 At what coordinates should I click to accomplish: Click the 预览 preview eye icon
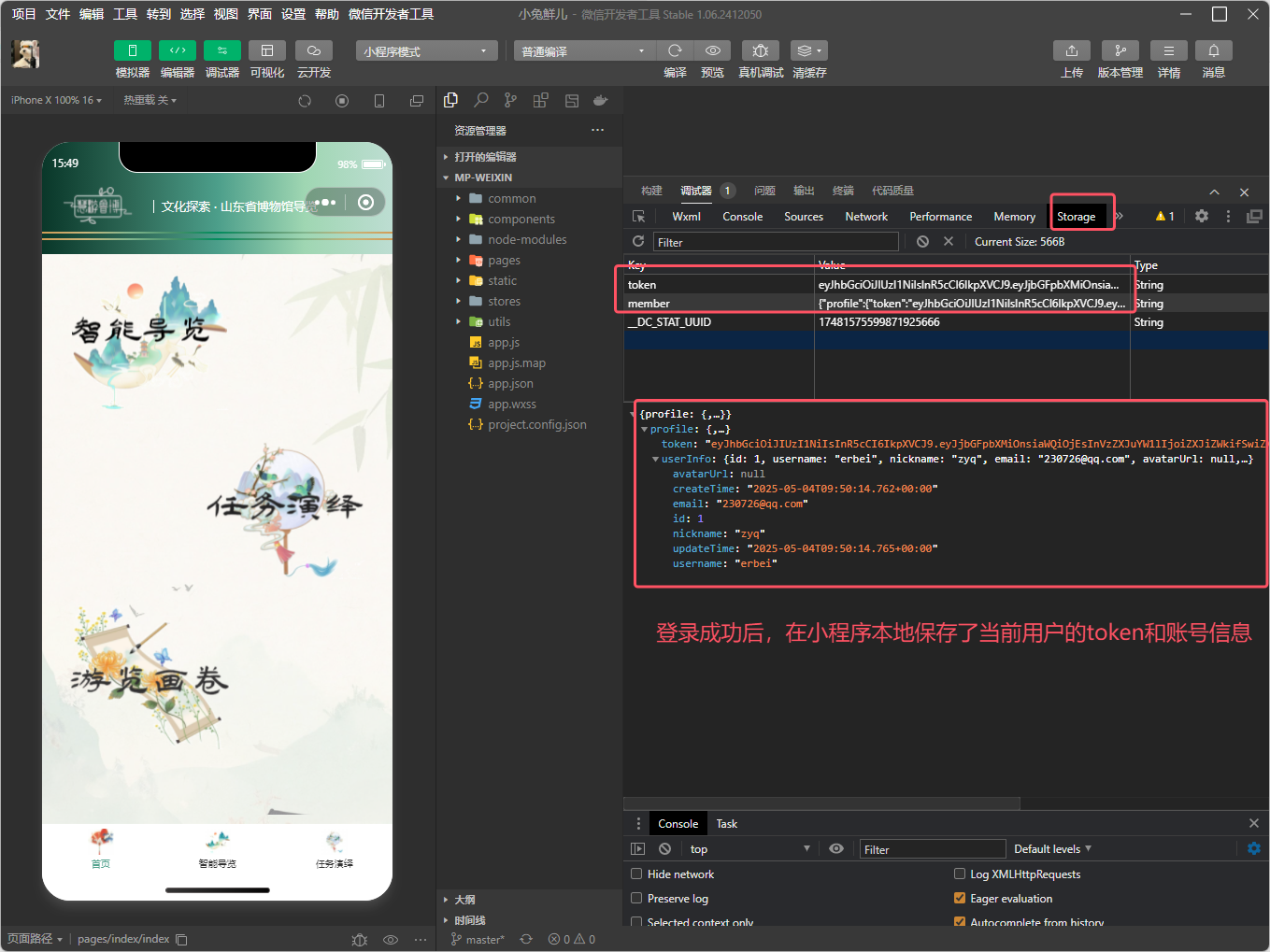click(x=713, y=50)
